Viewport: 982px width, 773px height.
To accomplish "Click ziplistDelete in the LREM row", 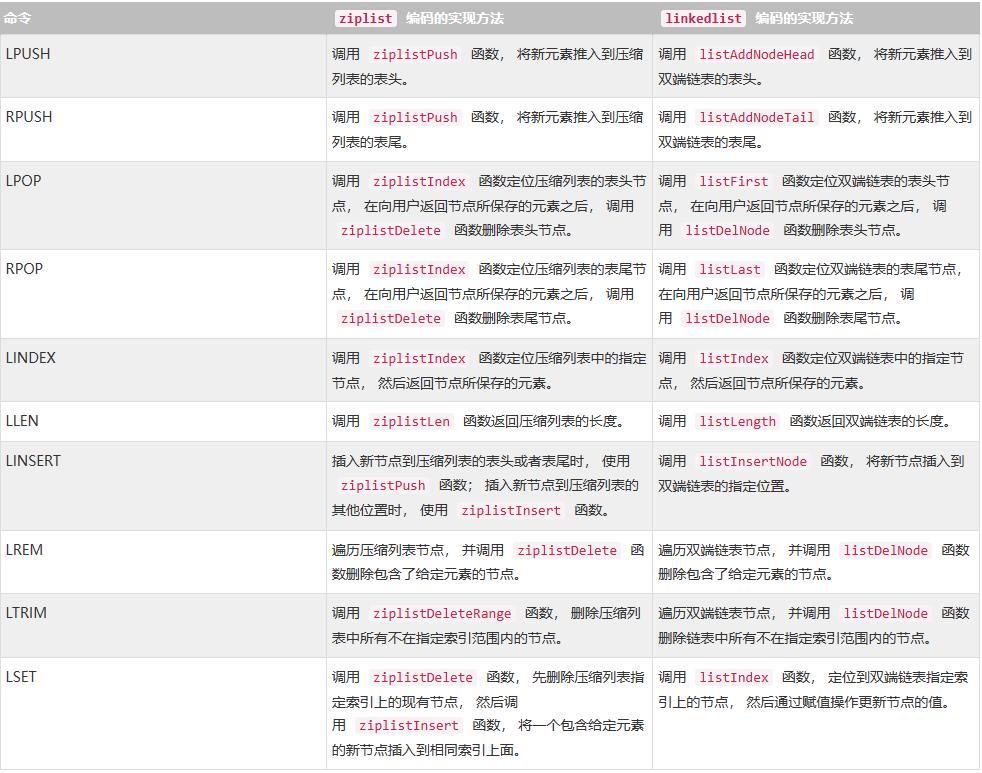I will pos(567,551).
